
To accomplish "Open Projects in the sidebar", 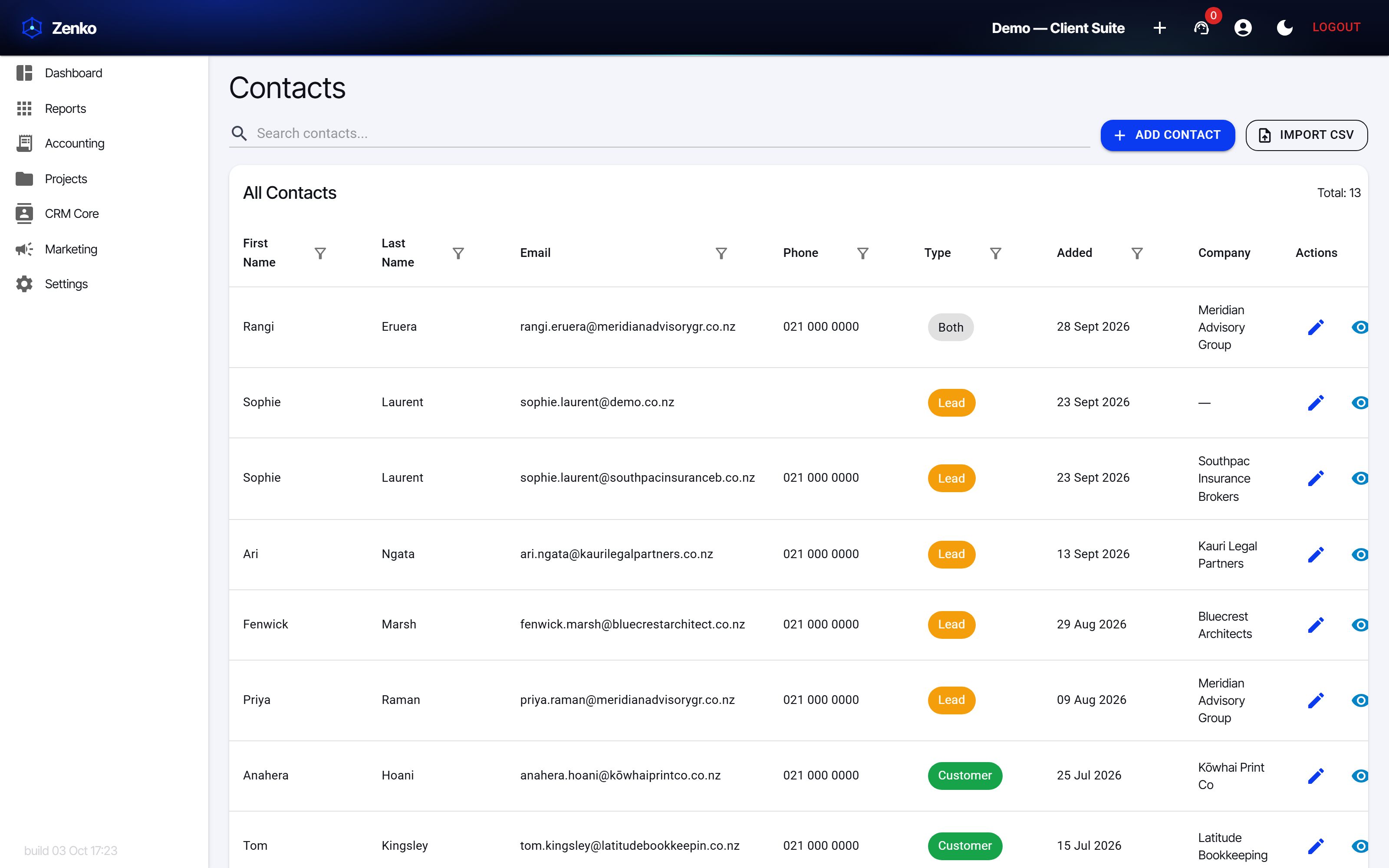I will tap(104, 178).
